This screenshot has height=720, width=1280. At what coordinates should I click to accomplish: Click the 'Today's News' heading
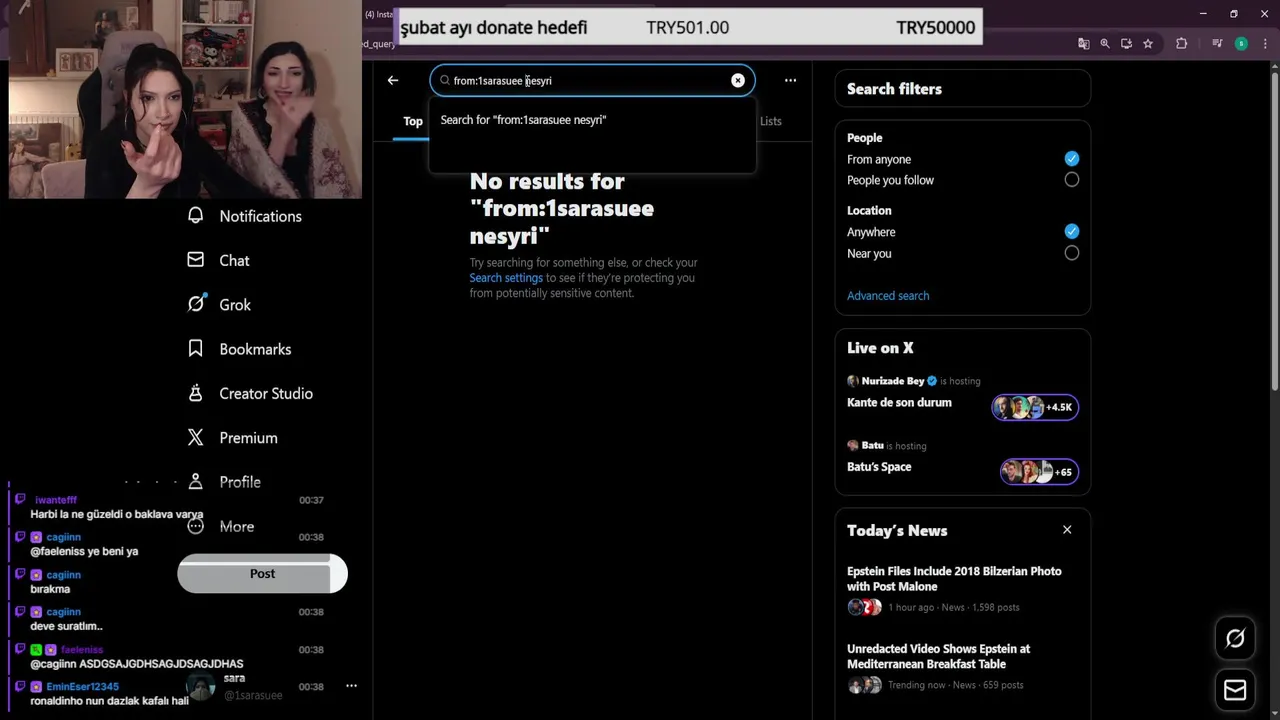(x=897, y=531)
